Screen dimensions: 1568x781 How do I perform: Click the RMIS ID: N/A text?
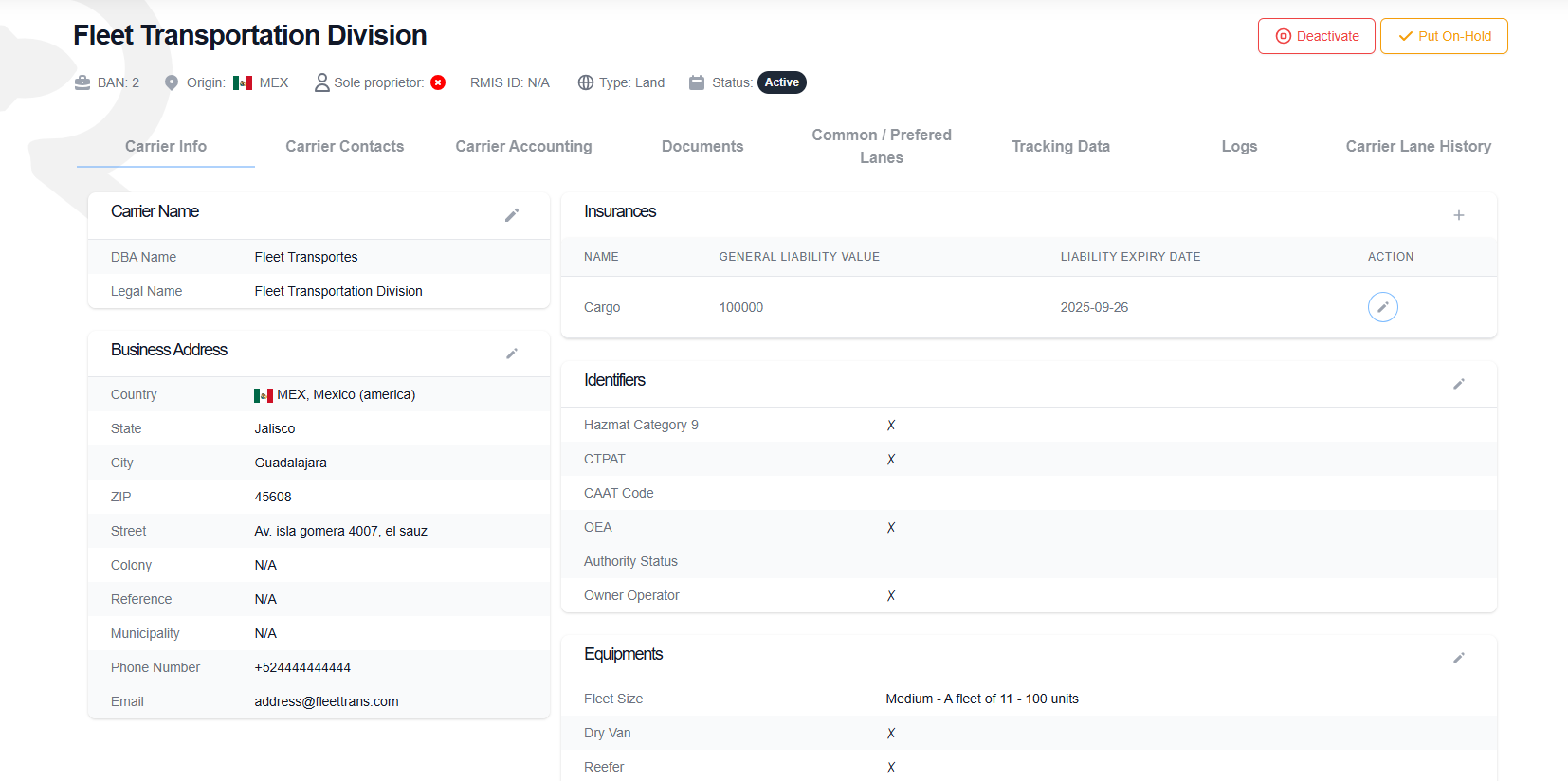[x=510, y=82]
